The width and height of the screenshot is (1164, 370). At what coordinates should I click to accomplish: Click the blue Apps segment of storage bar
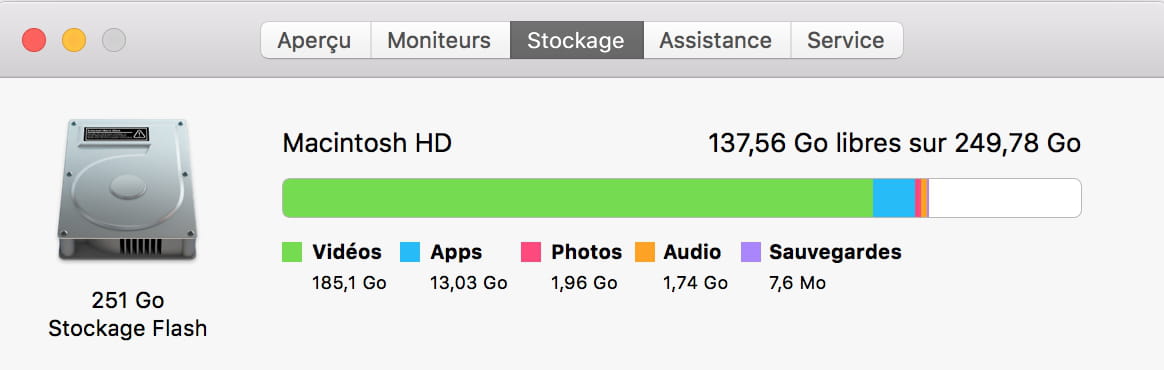894,198
